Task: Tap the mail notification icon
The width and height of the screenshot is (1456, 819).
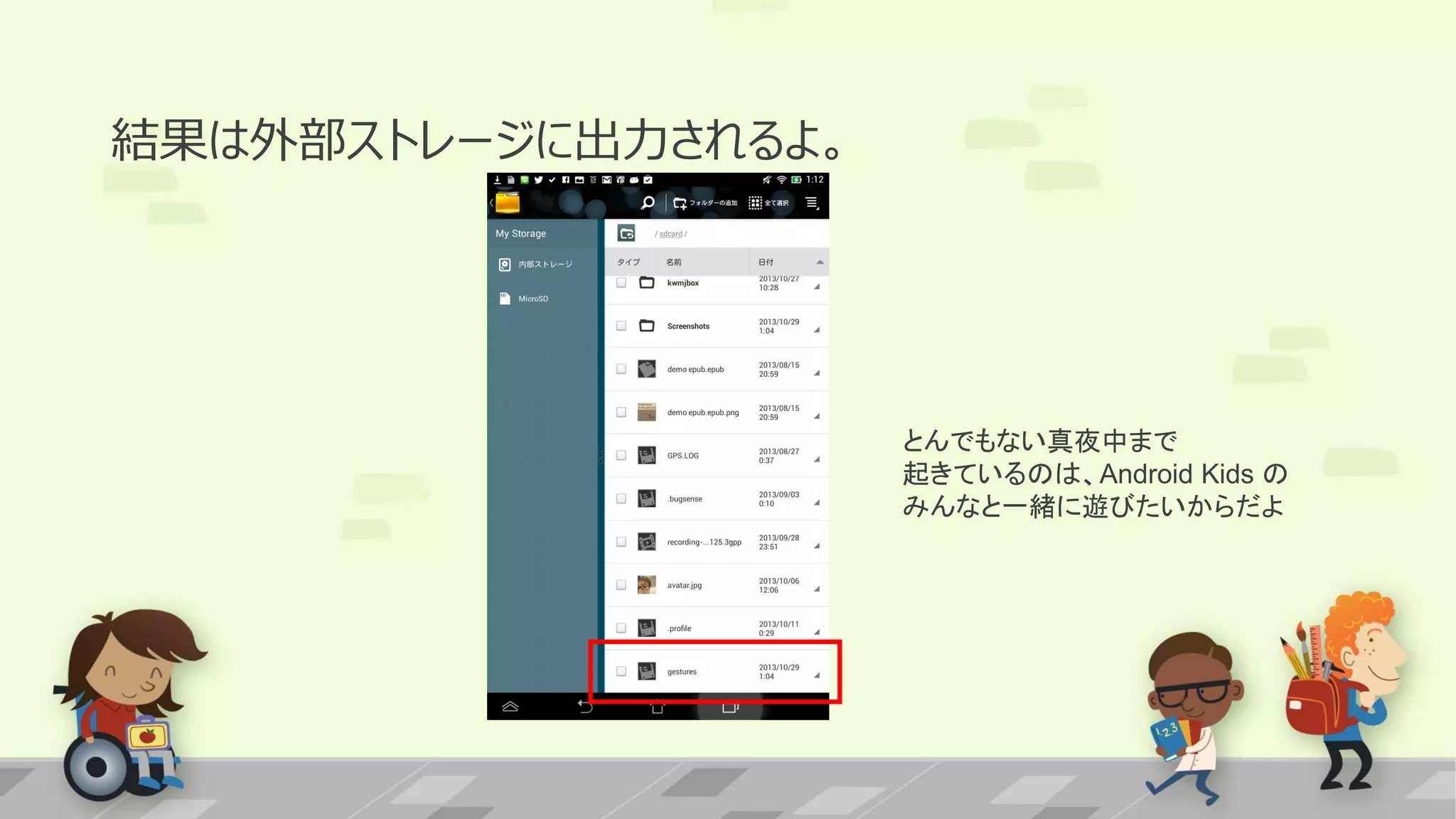Action: (606, 180)
